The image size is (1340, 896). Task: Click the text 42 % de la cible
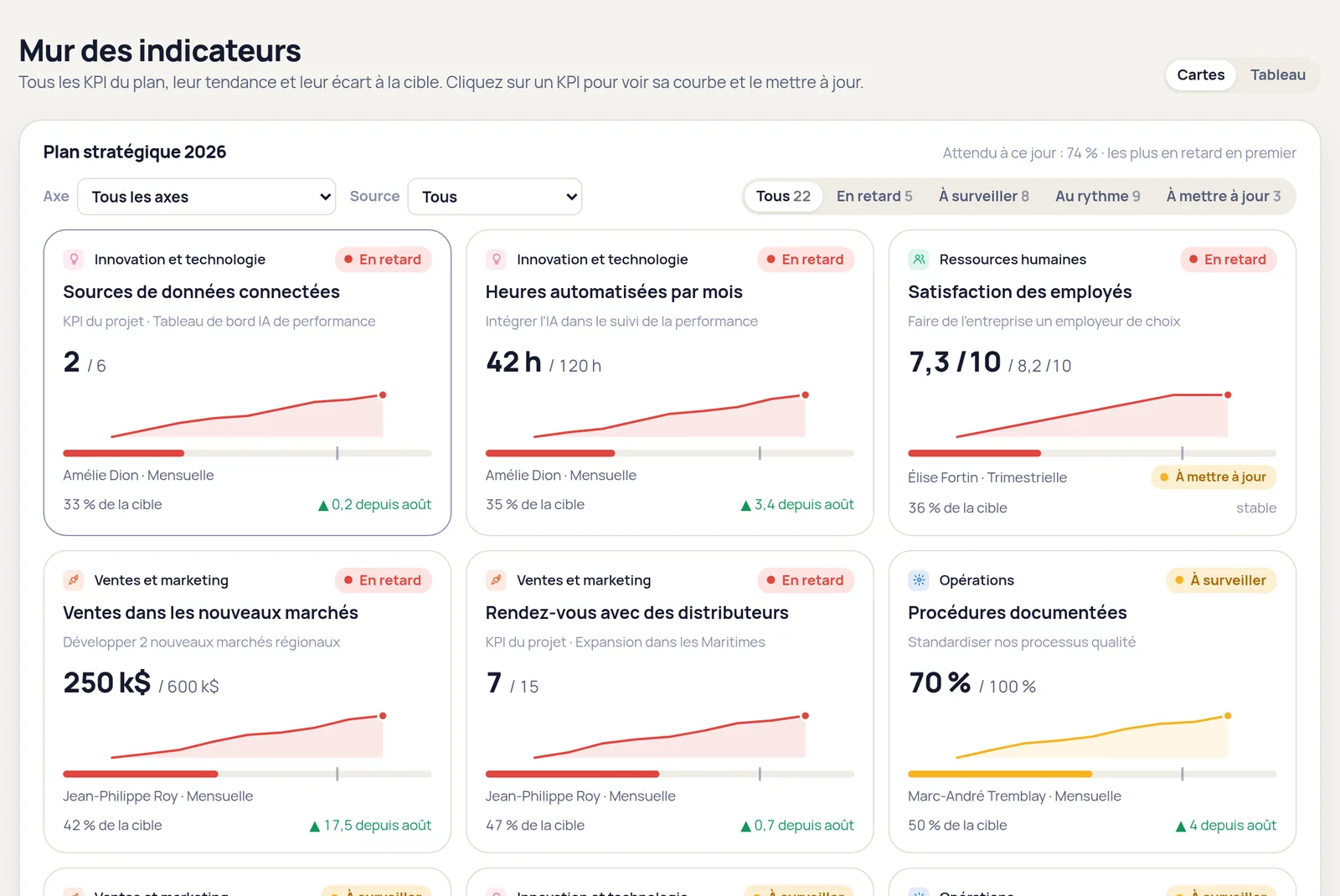(x=112, y=826)
